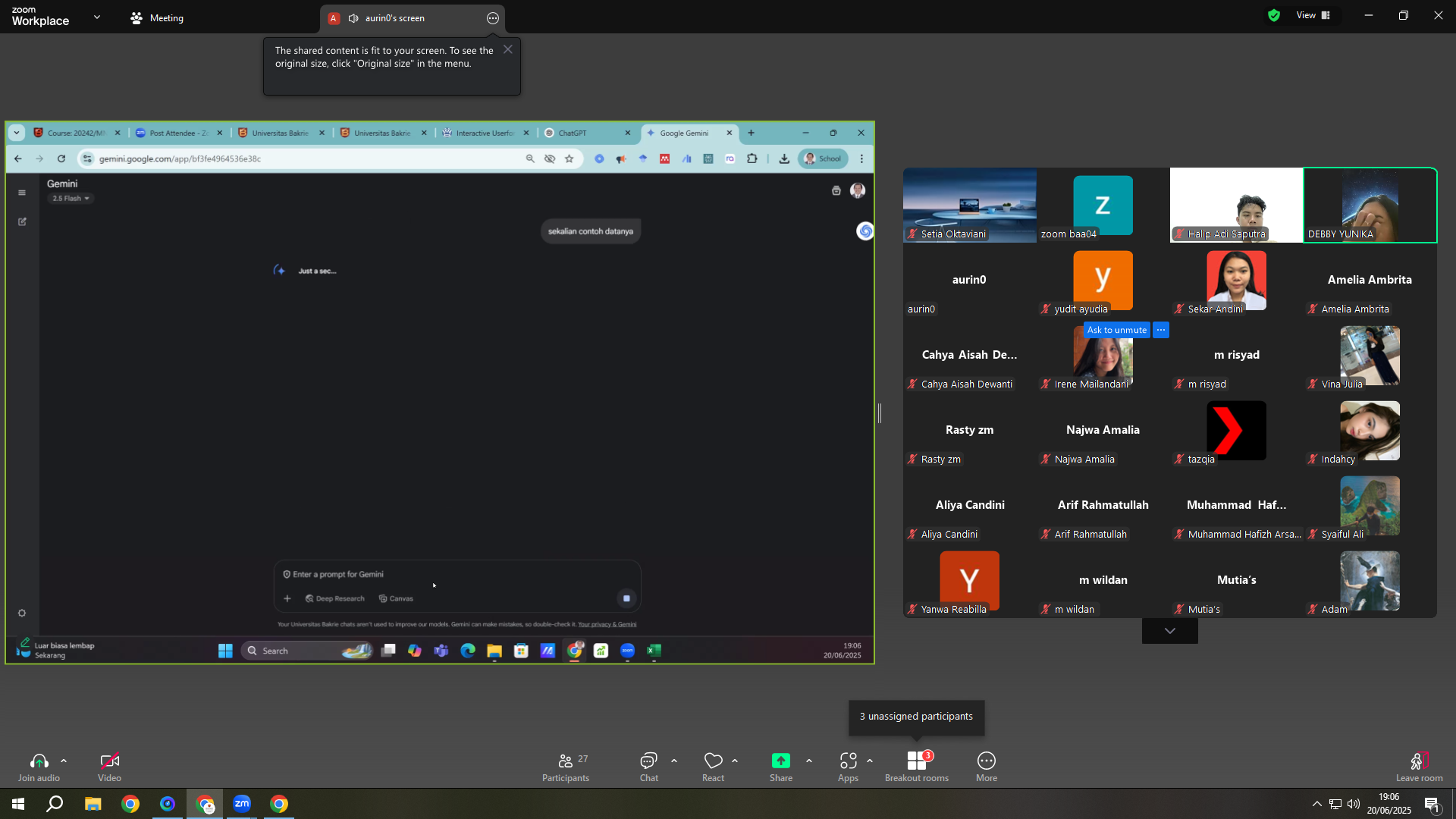Show hidden system tray icons

pyautogui.click(x=1316, y=804)
